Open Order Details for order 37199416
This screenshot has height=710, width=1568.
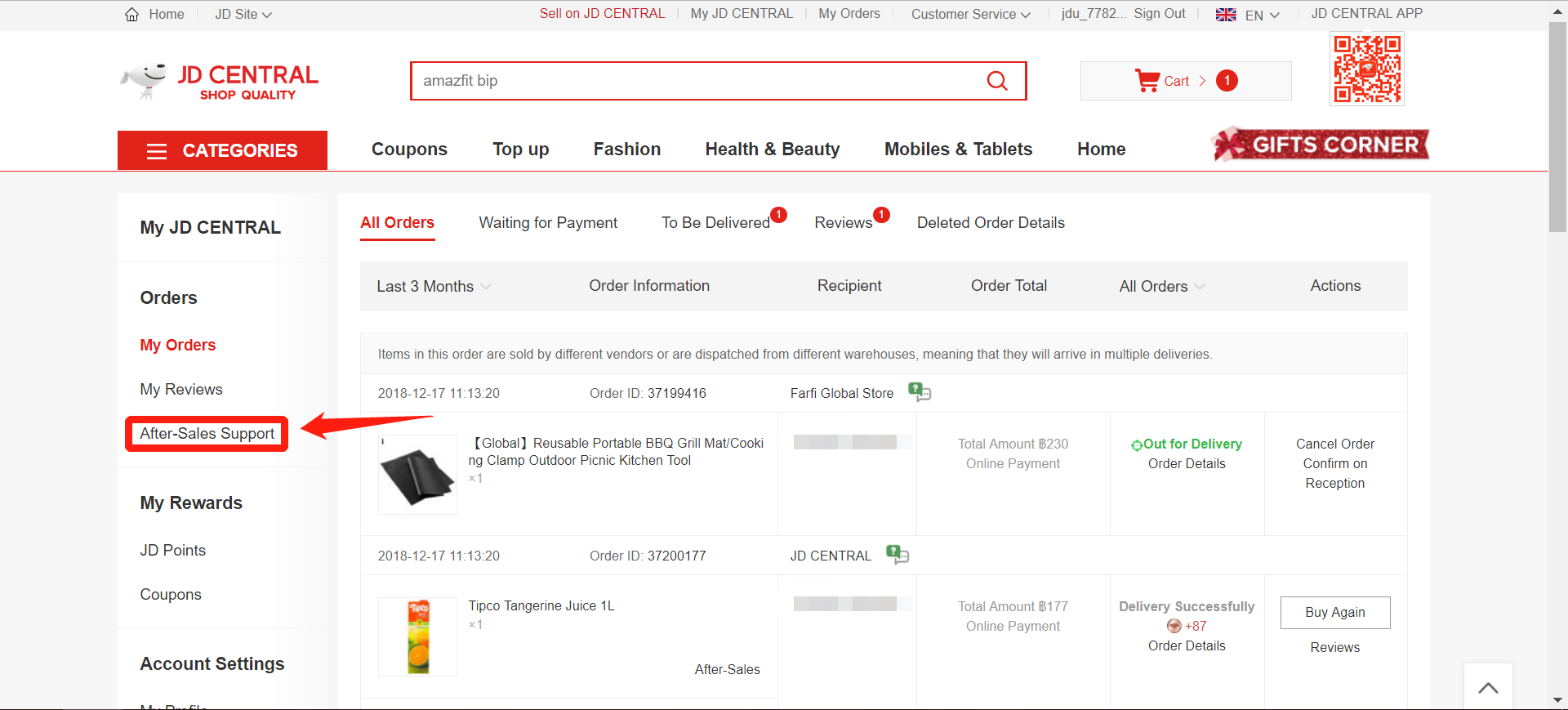click(1187, 463)
